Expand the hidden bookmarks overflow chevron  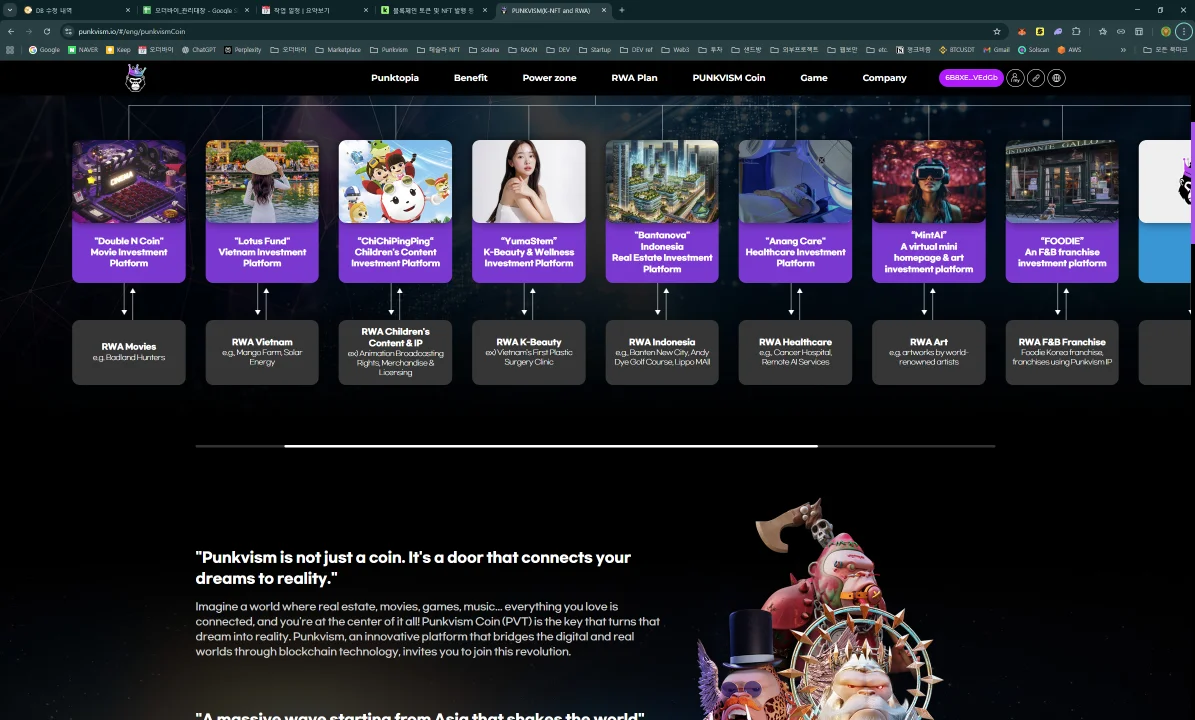[x=1123, y=49]
